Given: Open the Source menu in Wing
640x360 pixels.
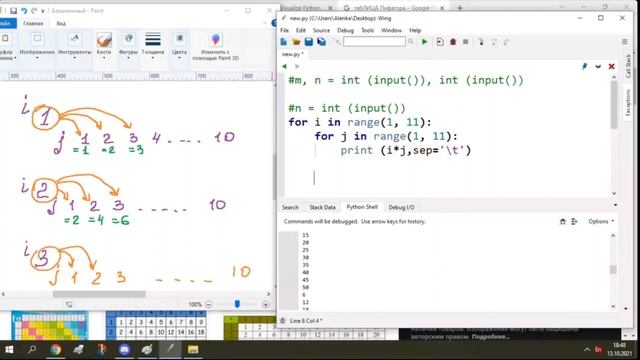Looking at the screenshot, I should [x=321, y=30].
